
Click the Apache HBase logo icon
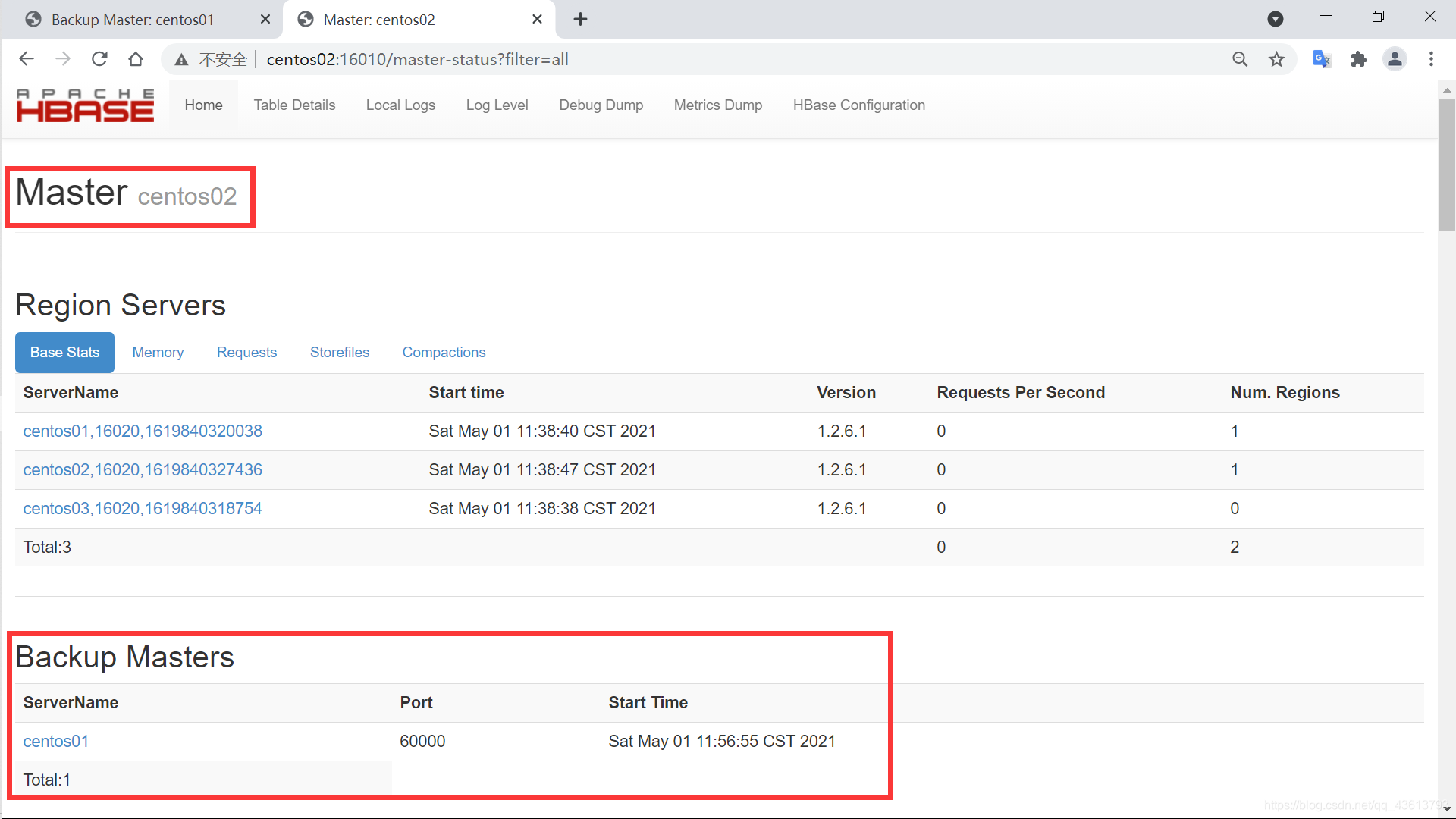(85, 104)
